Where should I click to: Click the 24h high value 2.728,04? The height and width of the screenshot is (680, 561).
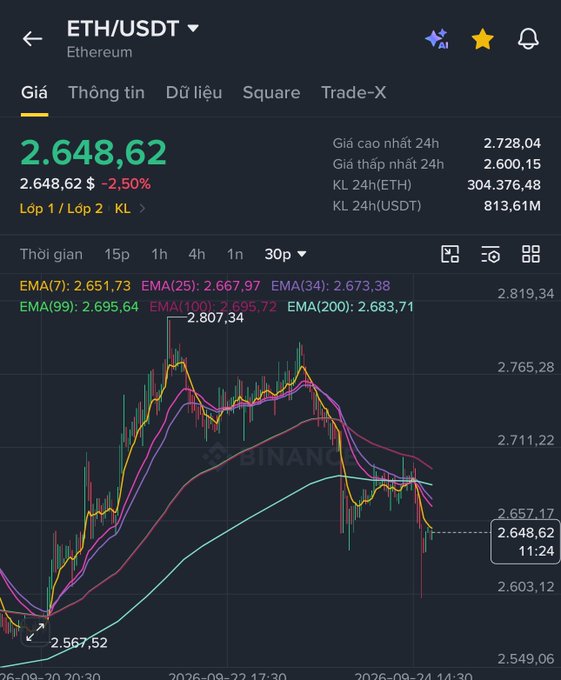pyautogui.click(x=512, y=143)
